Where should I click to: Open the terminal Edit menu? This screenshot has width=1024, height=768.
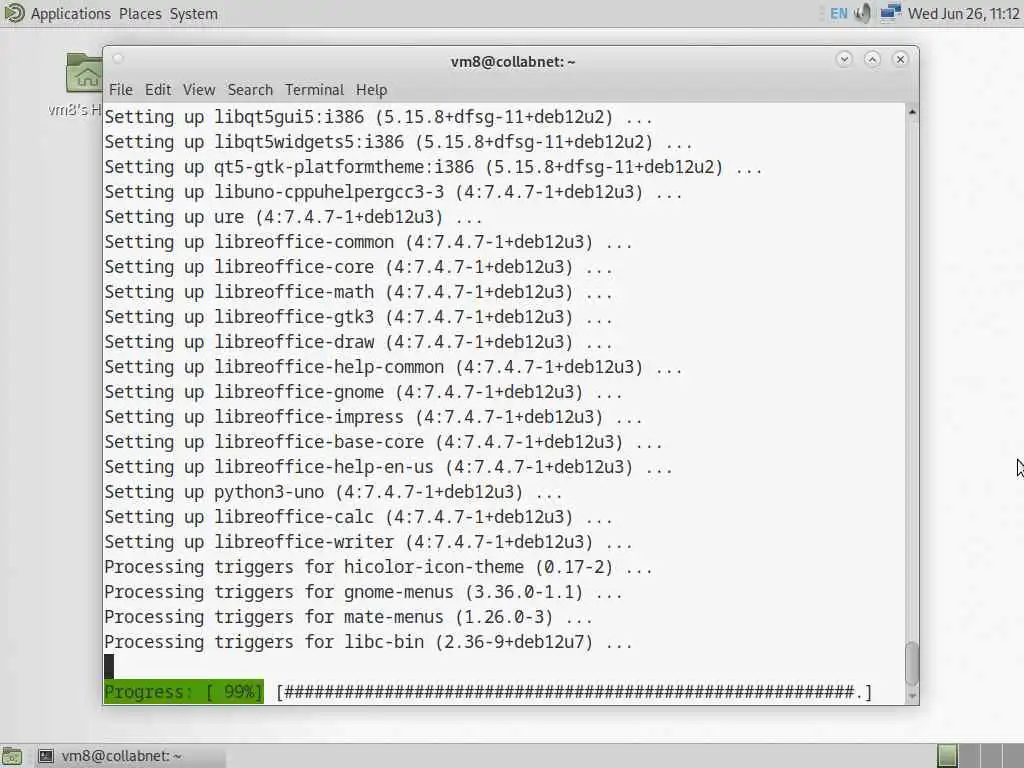click(158, 89)
